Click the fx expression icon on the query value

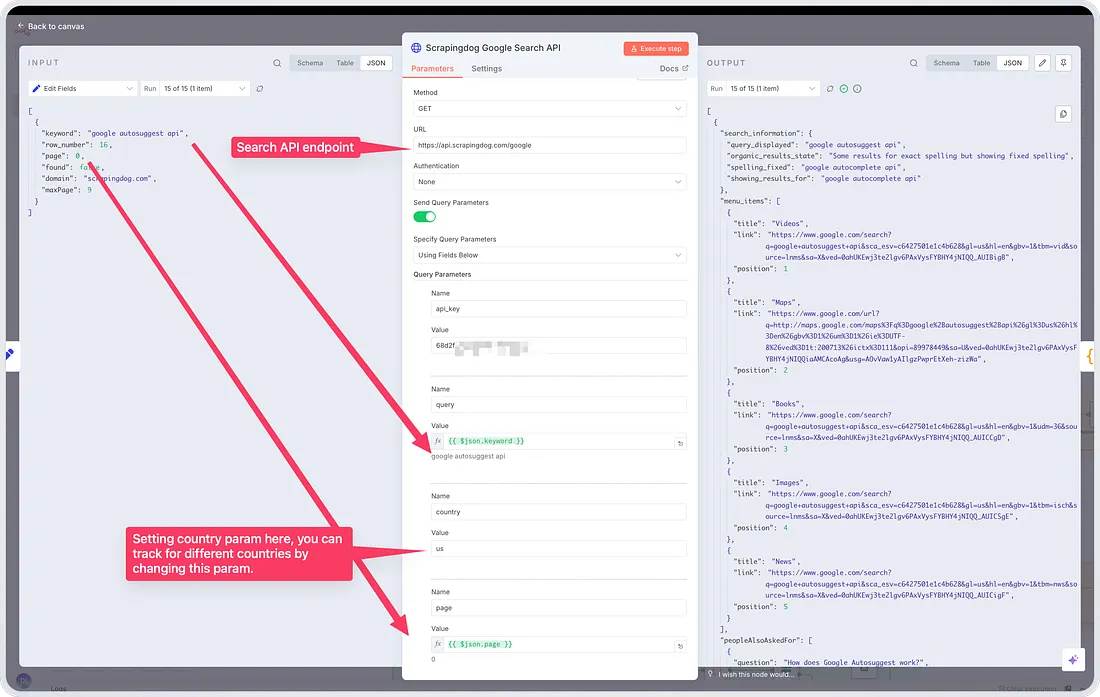(x=438, y=441)
